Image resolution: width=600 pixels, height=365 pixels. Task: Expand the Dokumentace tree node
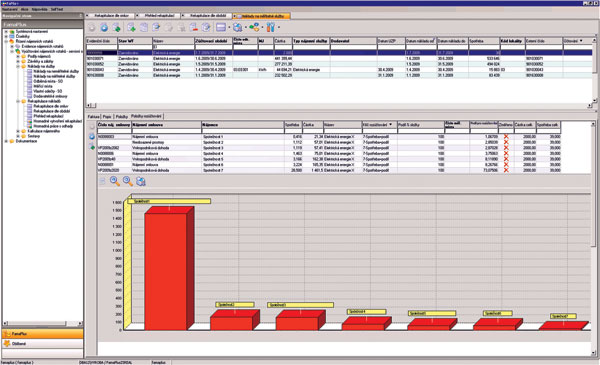click(6, 141)
